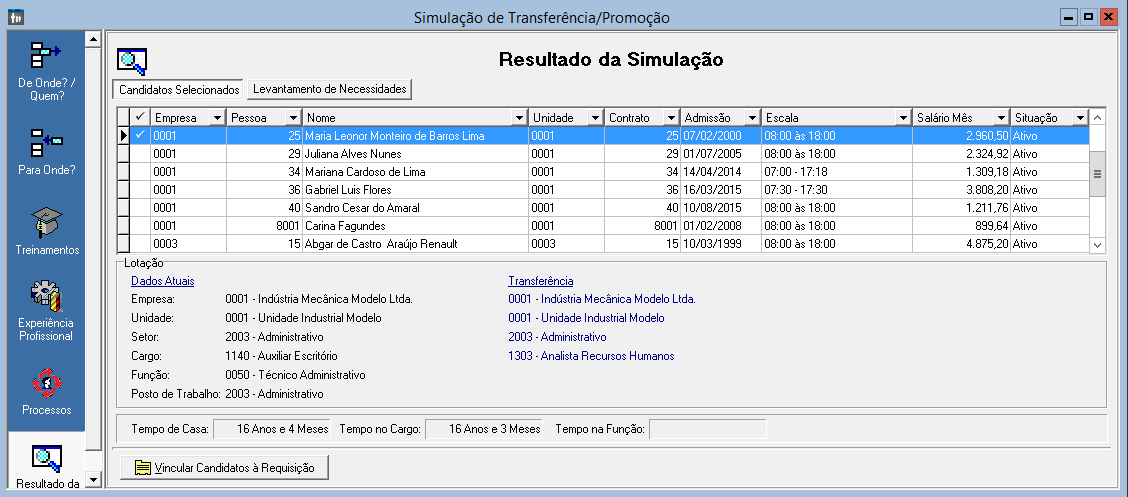This screenshot has height=497, width=1128.
Task: Open the Nome column filter dropdown
Action: tap(519, 118)
